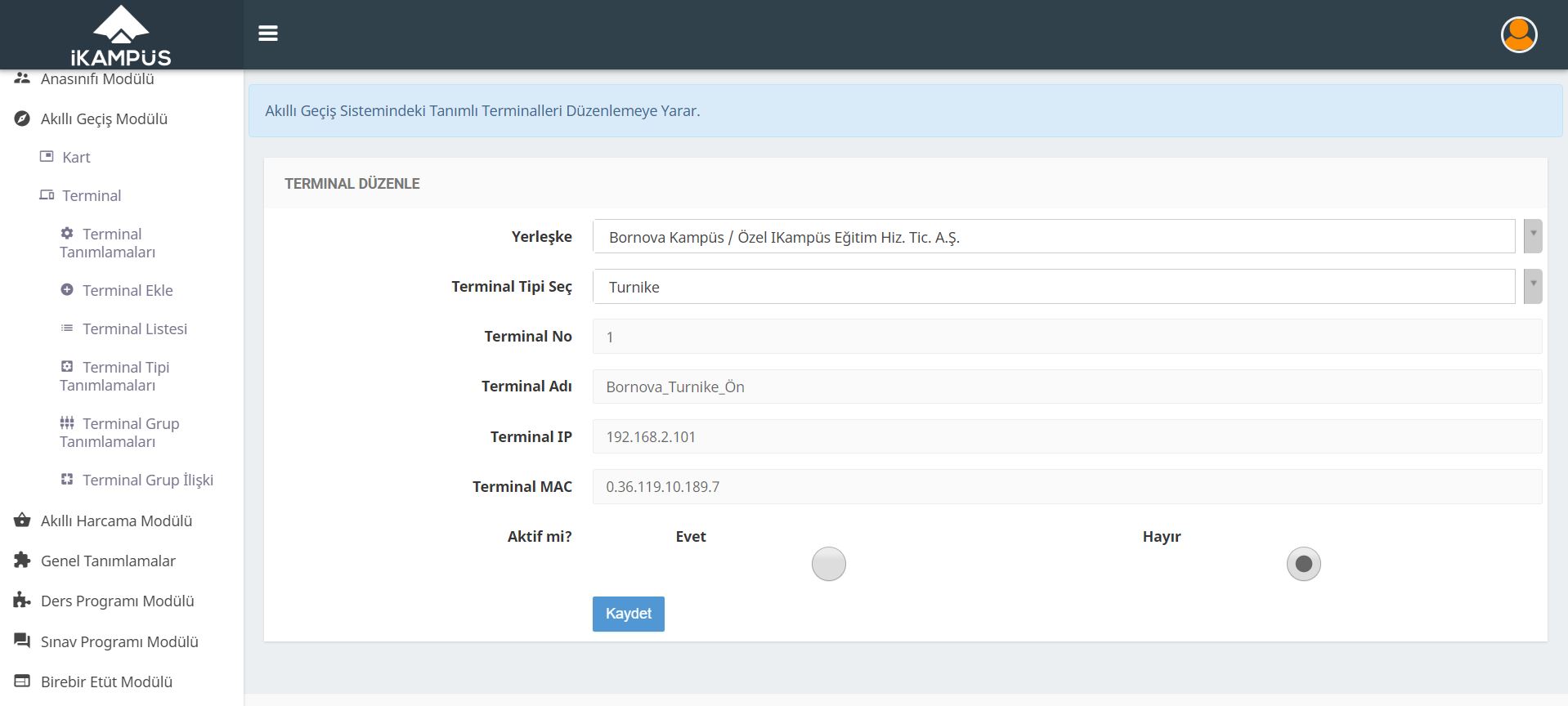Expand the Sınav Programı Modülü menu
The height and width of the screenshot is (706, 1568).
119,641
